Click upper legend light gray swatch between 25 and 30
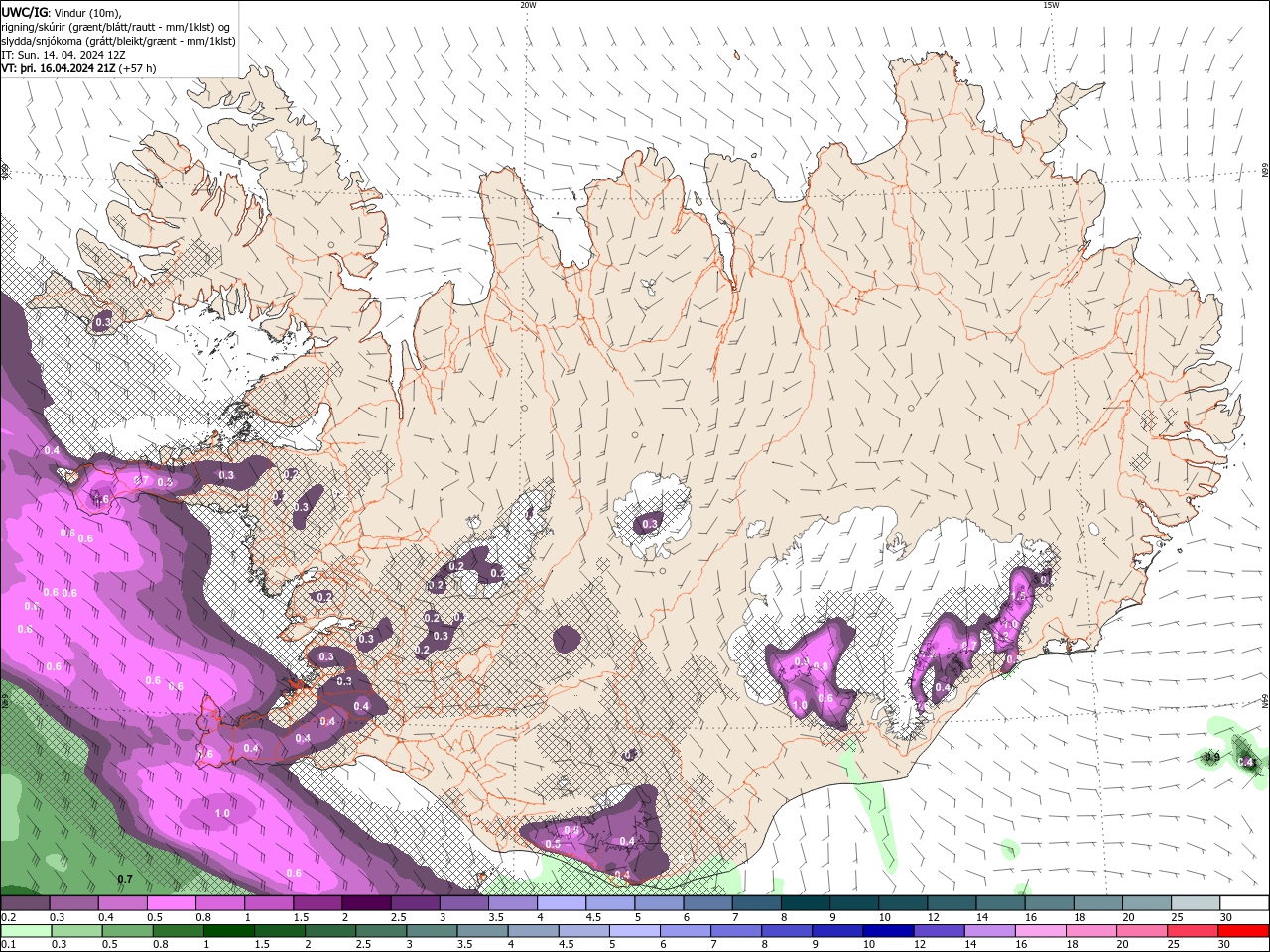 tap(1197, 903)
